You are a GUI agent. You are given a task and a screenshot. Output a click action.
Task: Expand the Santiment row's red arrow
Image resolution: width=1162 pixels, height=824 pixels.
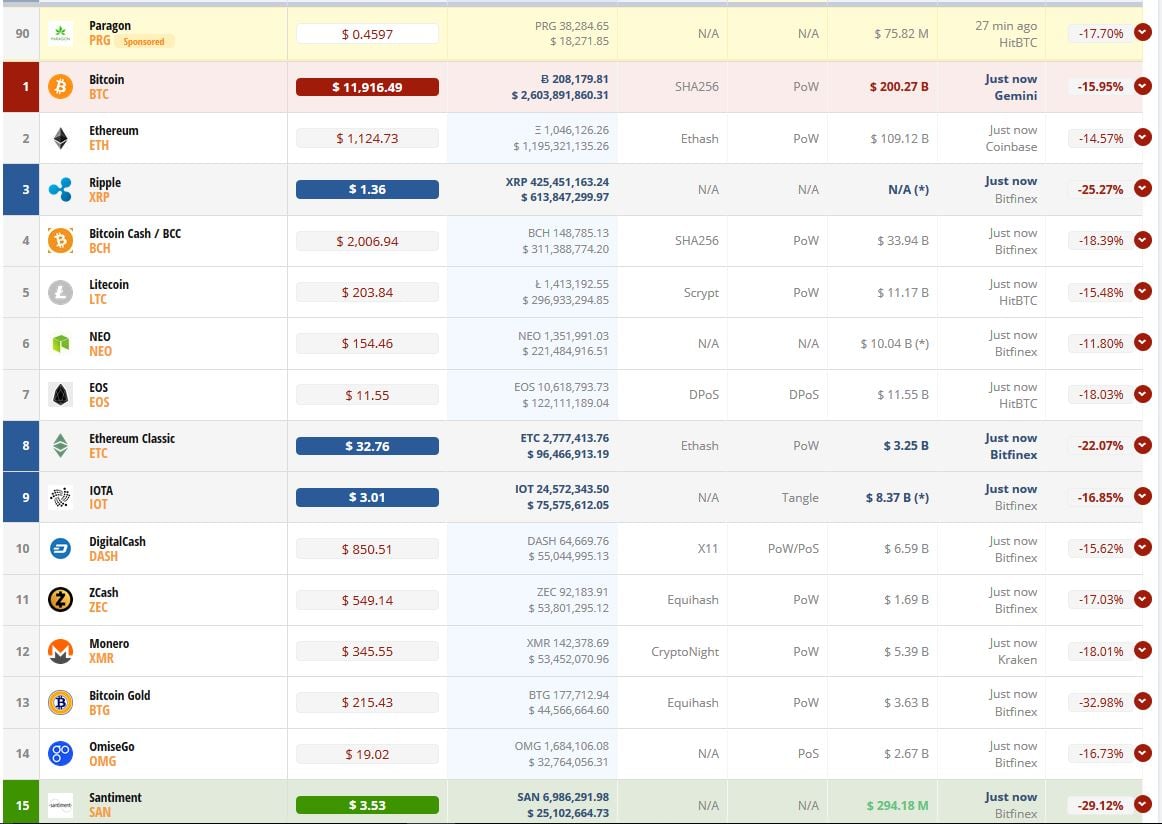click(1143, 805)
